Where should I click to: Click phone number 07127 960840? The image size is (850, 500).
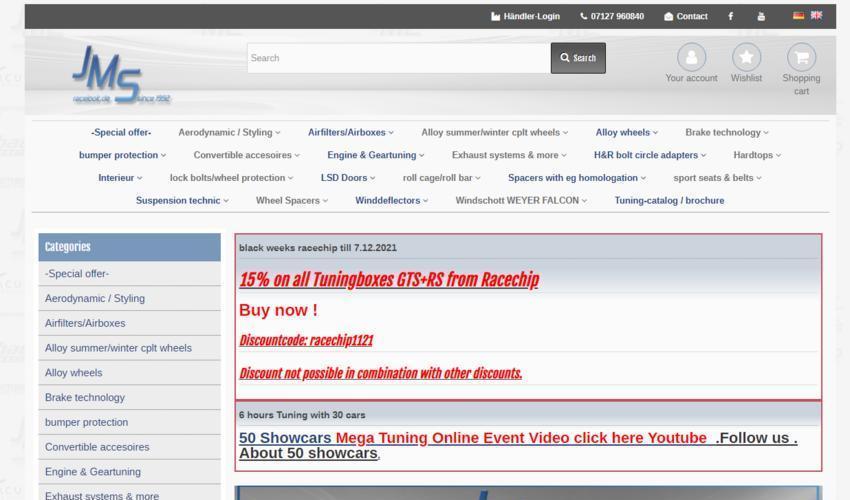point(612,16)
